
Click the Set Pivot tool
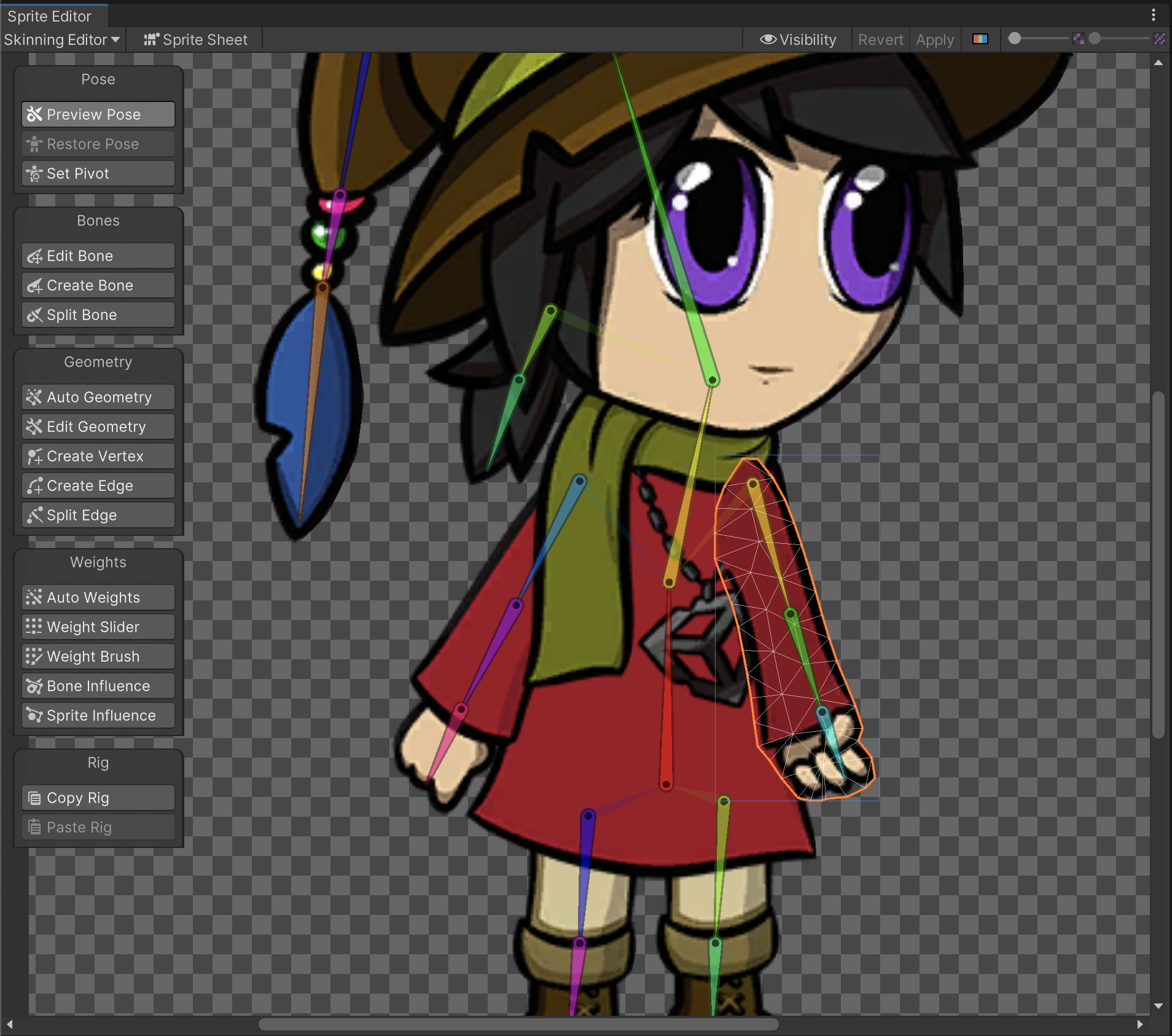tap(98, 174)
